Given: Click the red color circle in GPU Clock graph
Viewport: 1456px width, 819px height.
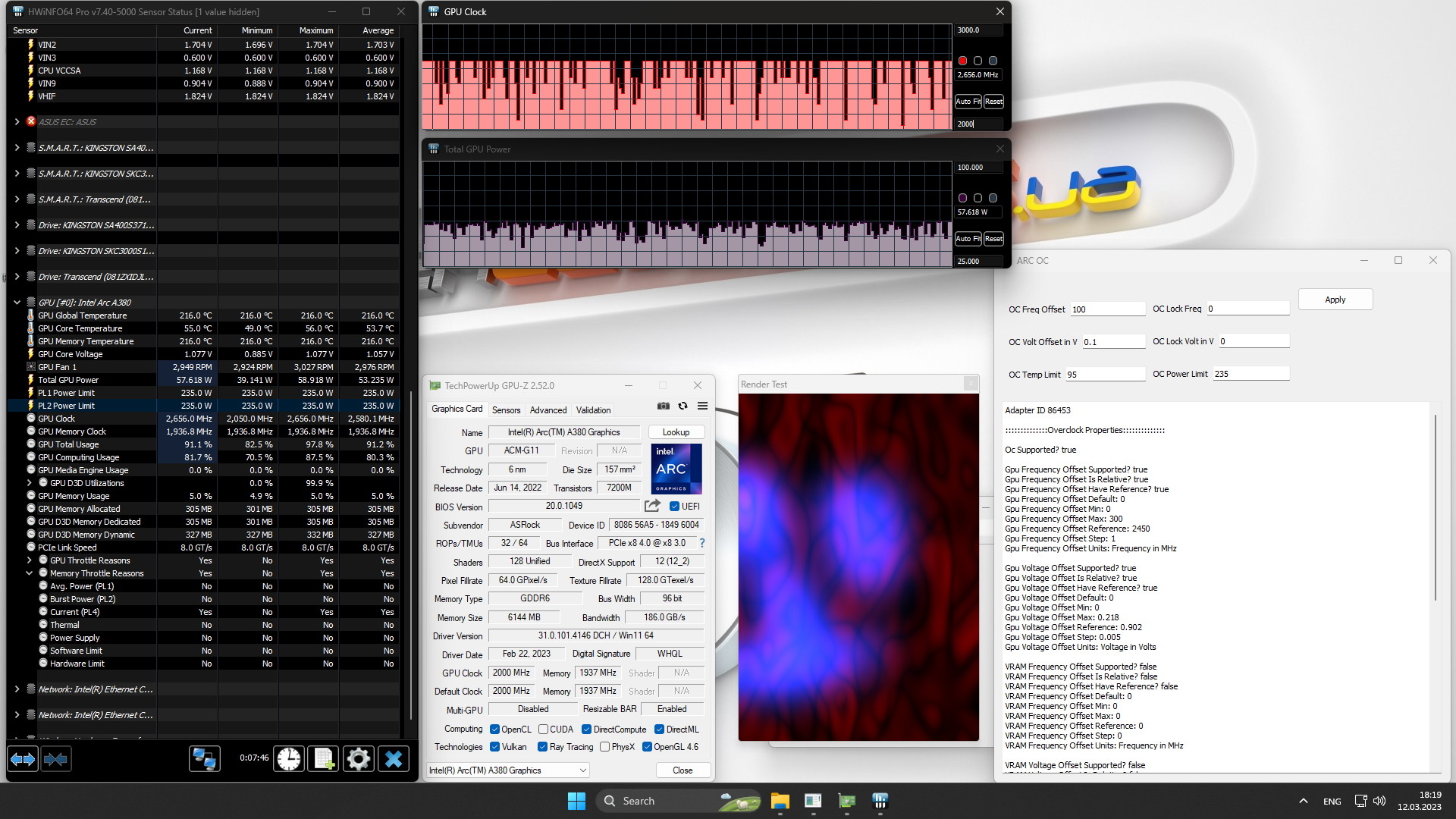Looking at the screenshot, I should pyautogui.click(x=962, y=61).
